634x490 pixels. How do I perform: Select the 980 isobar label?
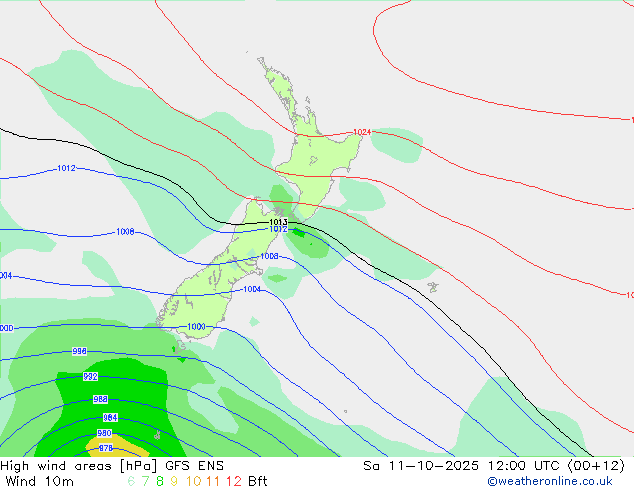[104, 433]
